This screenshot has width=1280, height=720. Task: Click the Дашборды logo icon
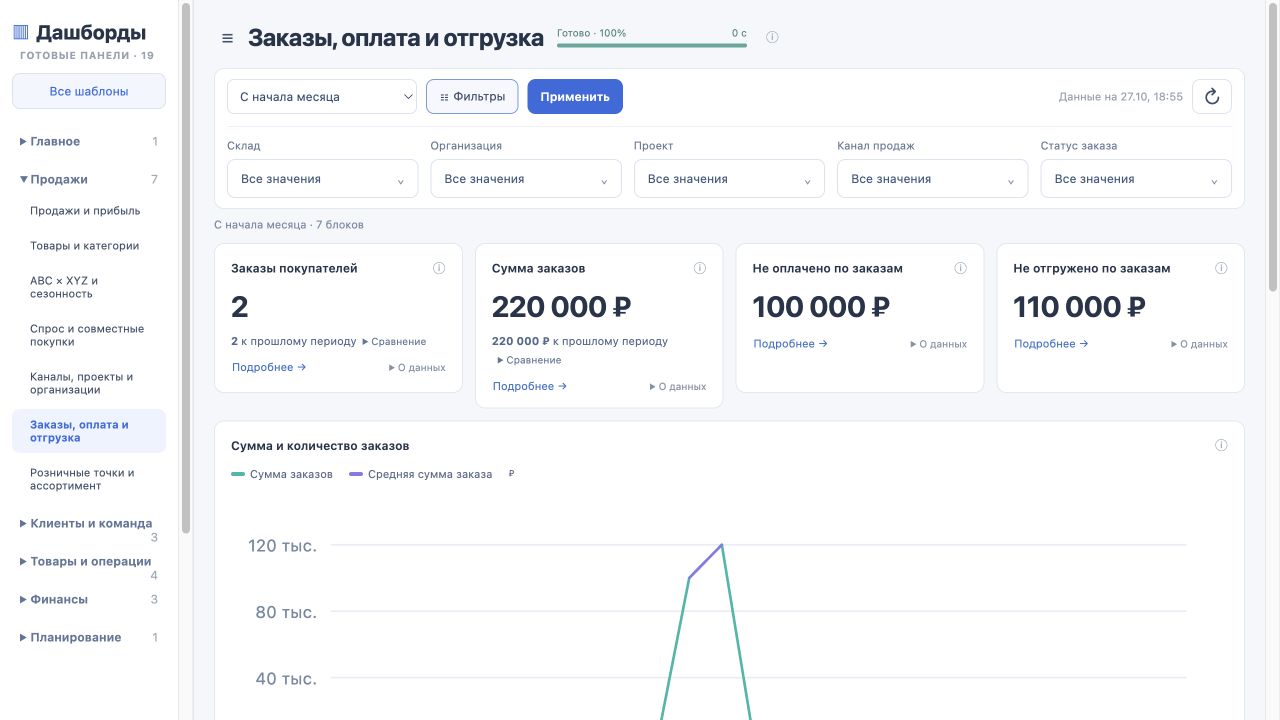pos(21,32)
